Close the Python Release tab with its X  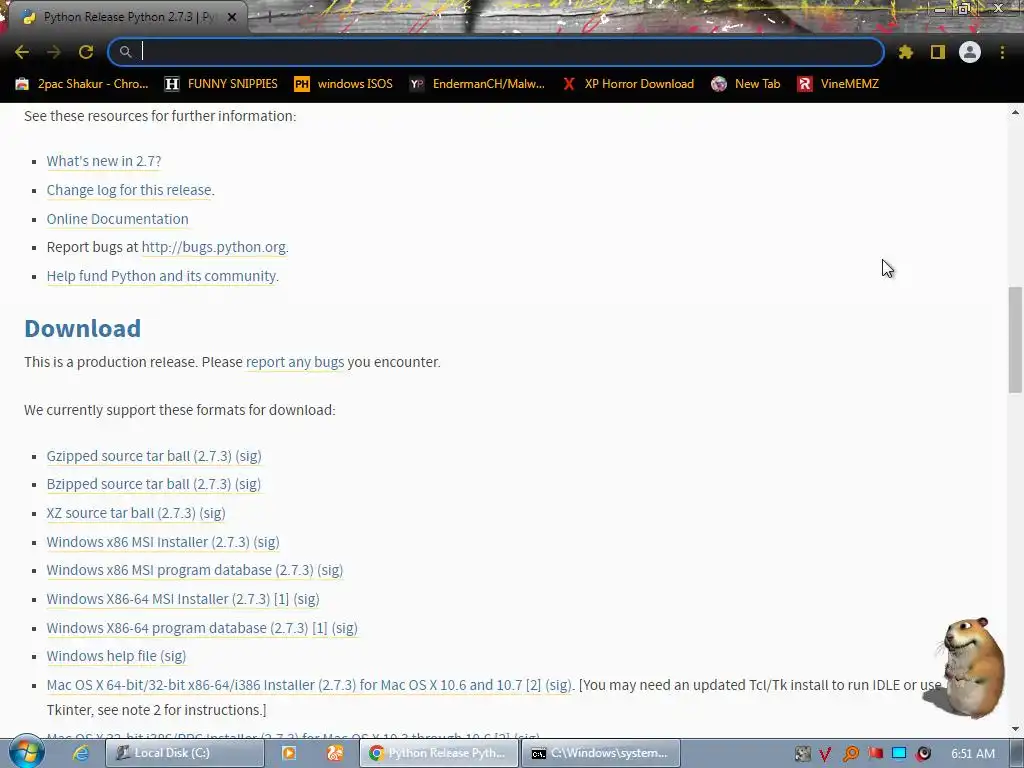tap(232, 17)
